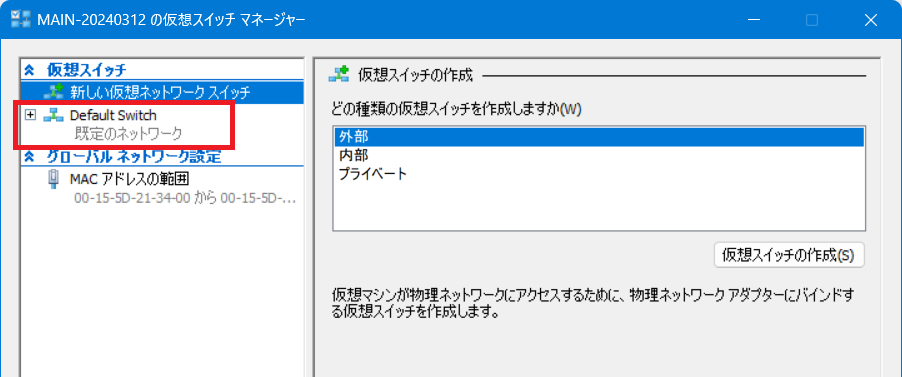
Task: Click the Default Switch network icon
Action: click(x=54, y=115)
